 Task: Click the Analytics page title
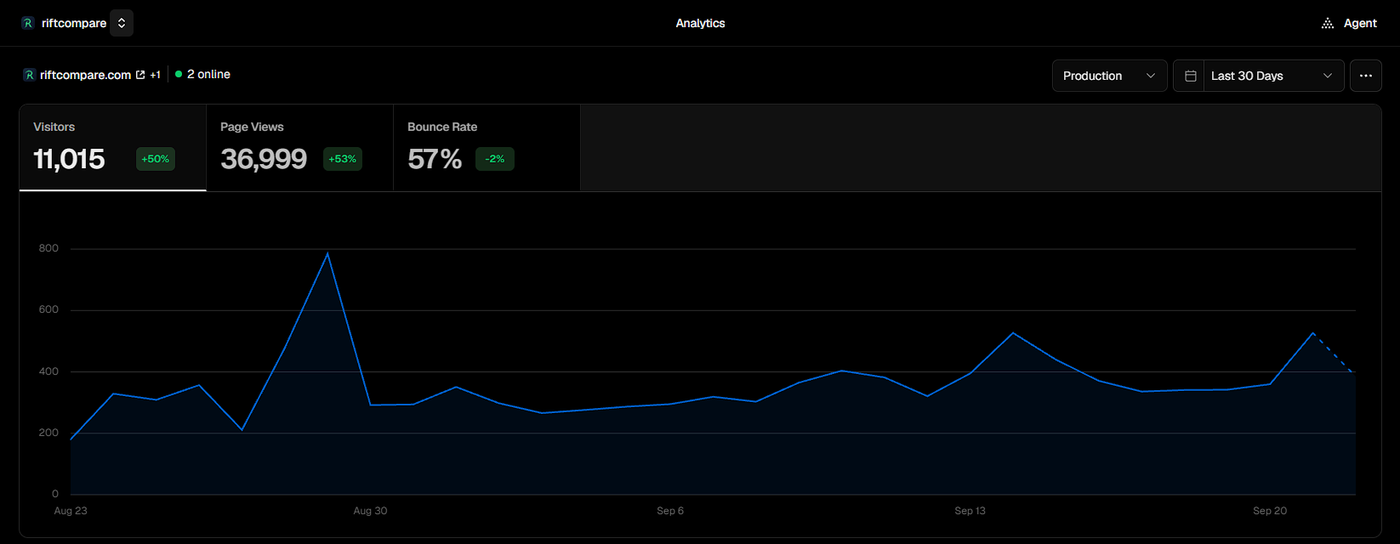click(x=700, y=23)
